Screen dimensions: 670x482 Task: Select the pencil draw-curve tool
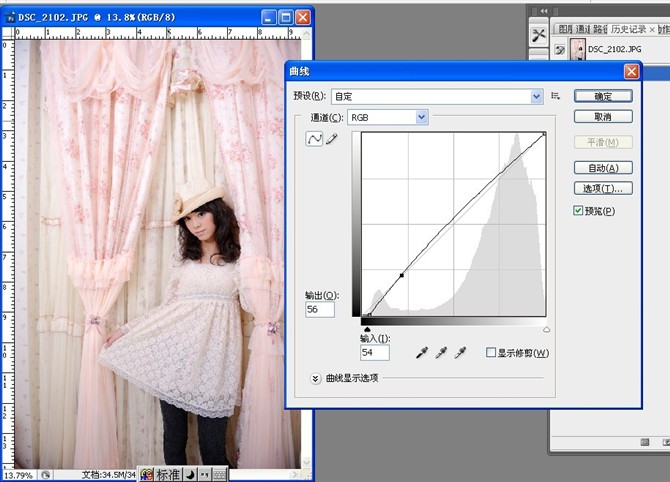(332, 139)
